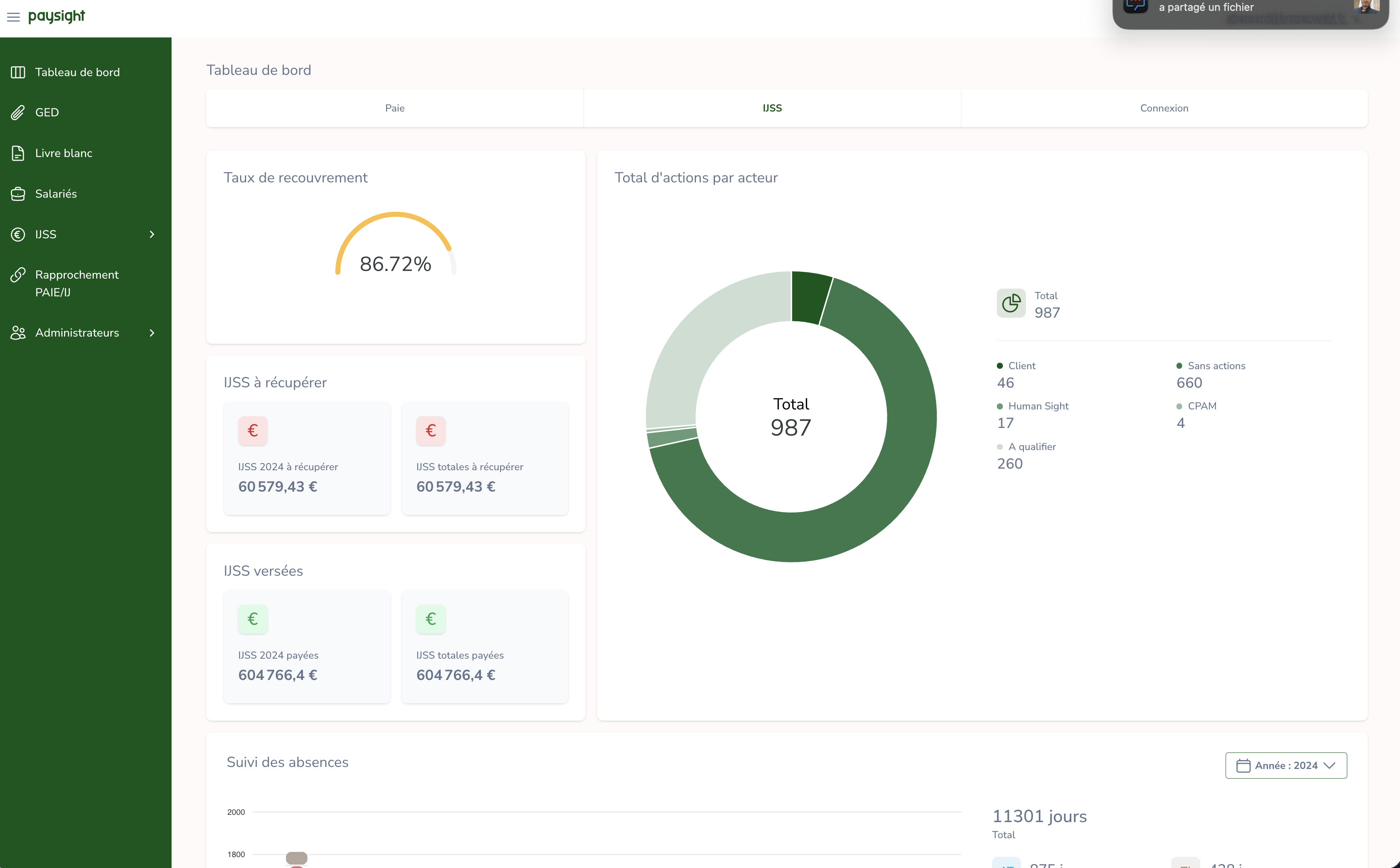This screenshot has height=868, width=1400.
Task: Click the Rapprochement link icon
Action: [18, 275]
